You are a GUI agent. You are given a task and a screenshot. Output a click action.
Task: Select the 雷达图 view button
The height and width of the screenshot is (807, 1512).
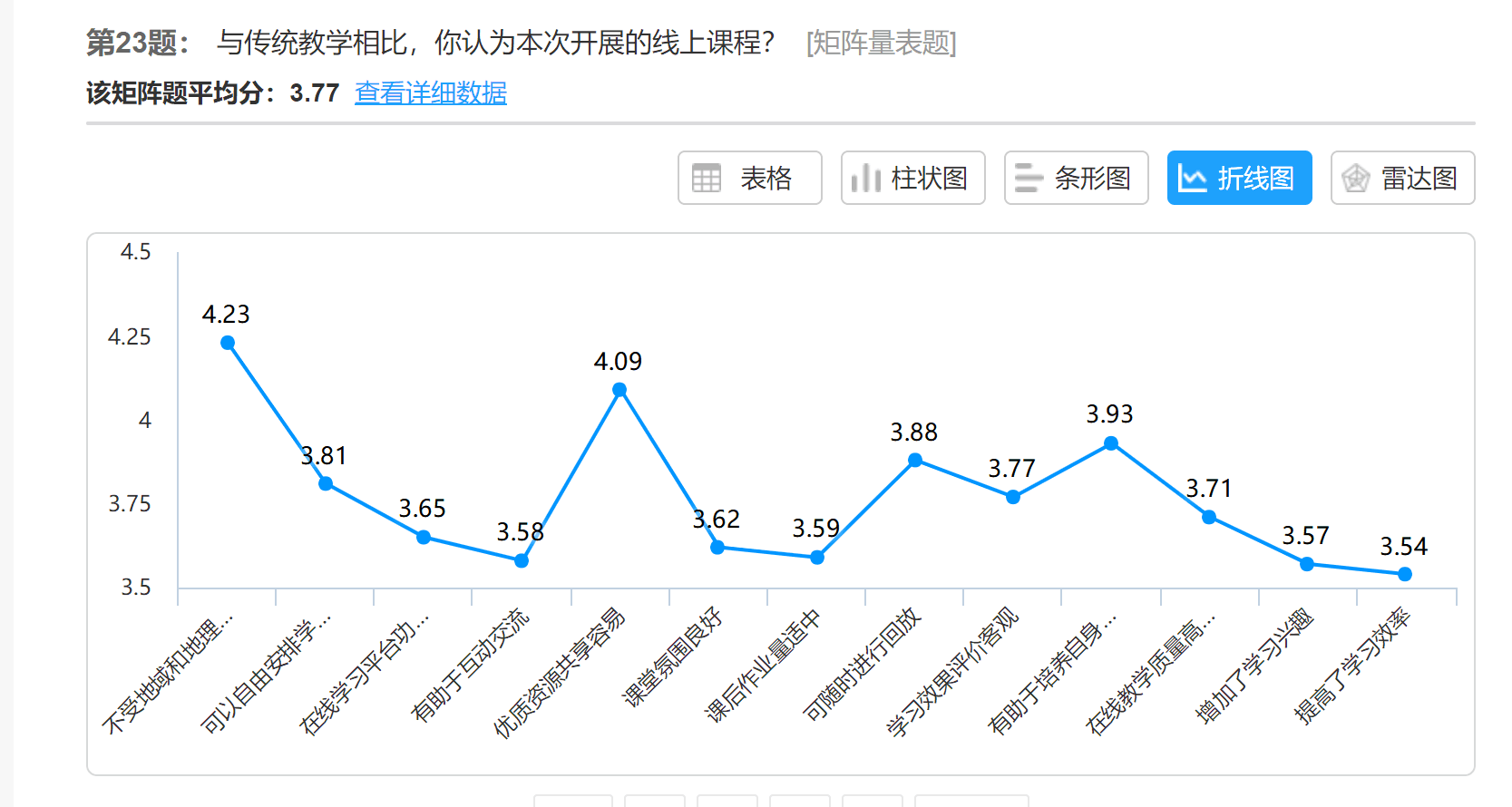1402,178
